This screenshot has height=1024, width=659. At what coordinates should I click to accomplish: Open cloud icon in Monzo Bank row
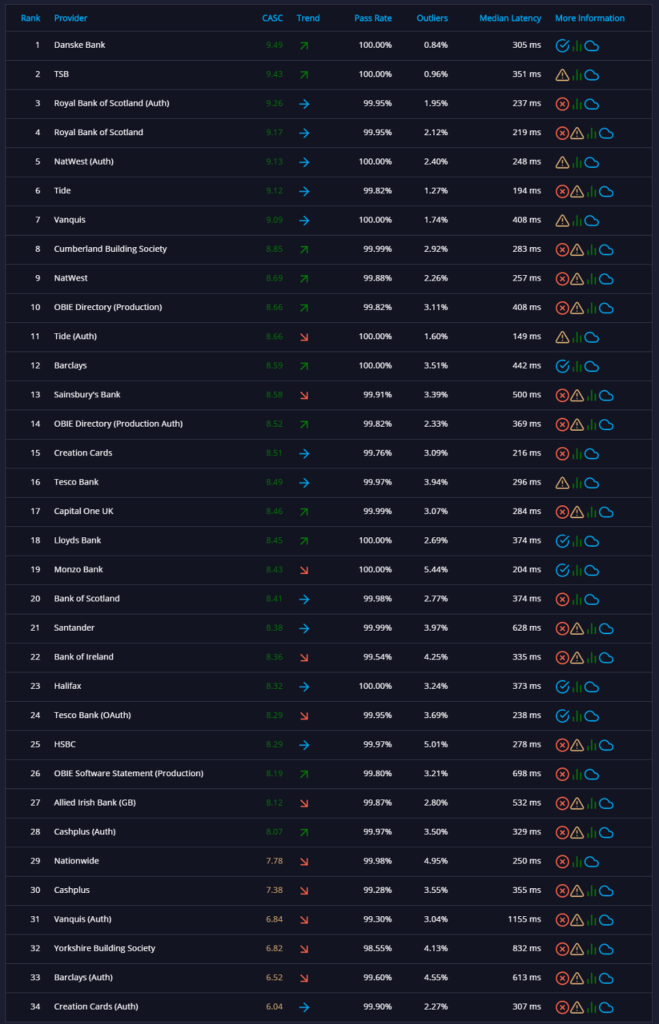592,570
